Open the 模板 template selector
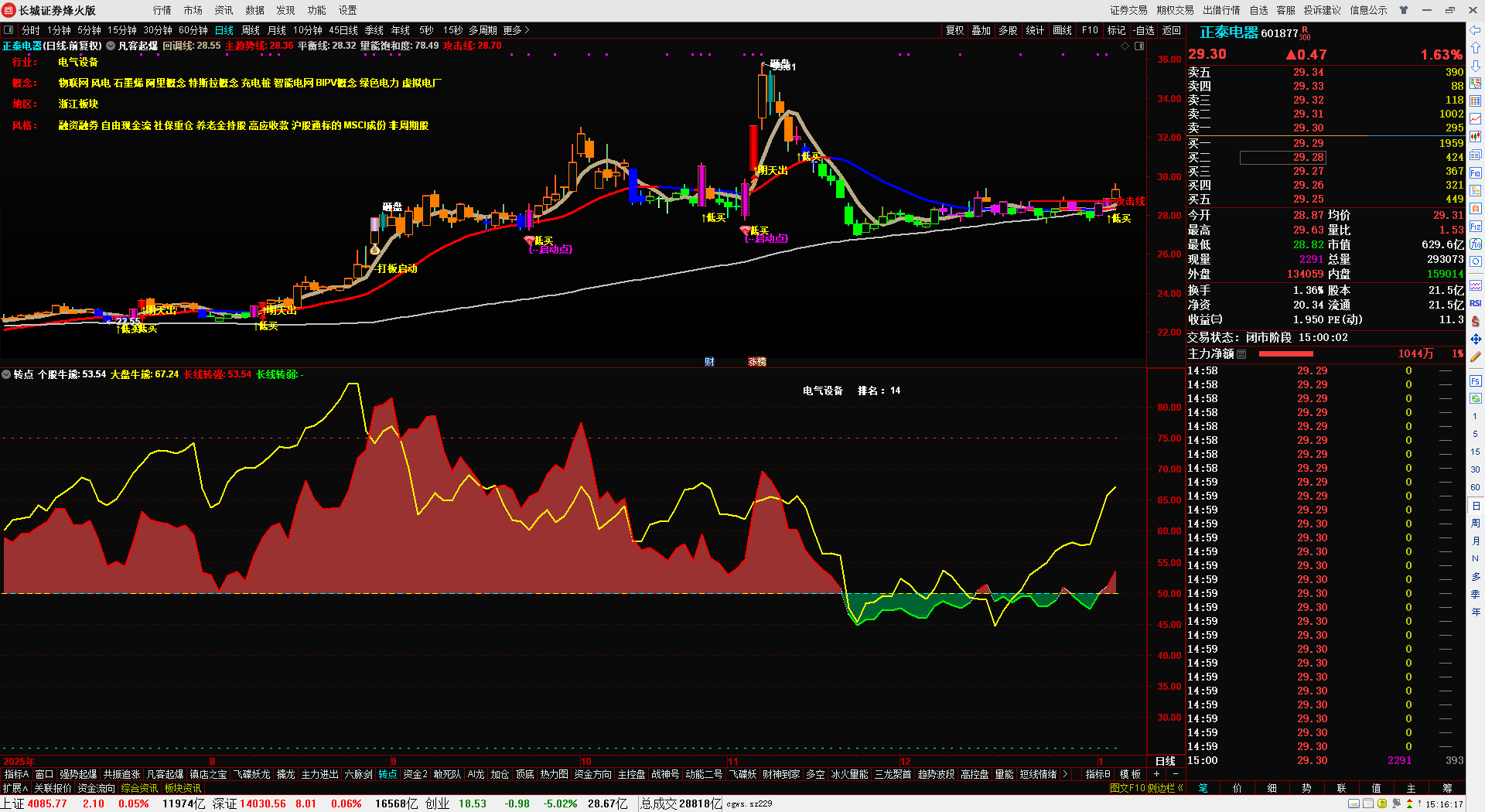 1130,774
